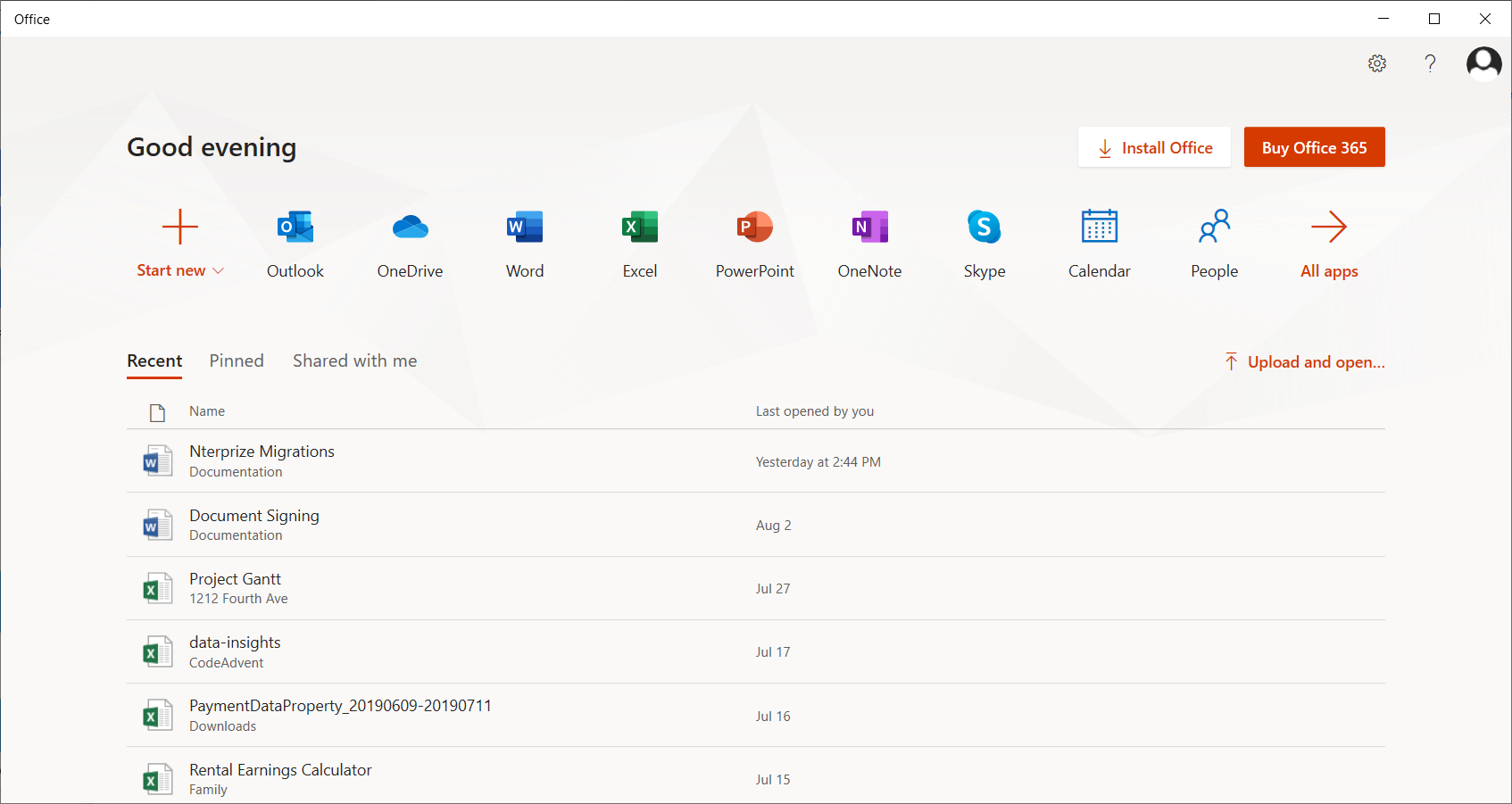
Task: Launch the Word app icon
Action: pyautogui.click(x=525, y=227)
